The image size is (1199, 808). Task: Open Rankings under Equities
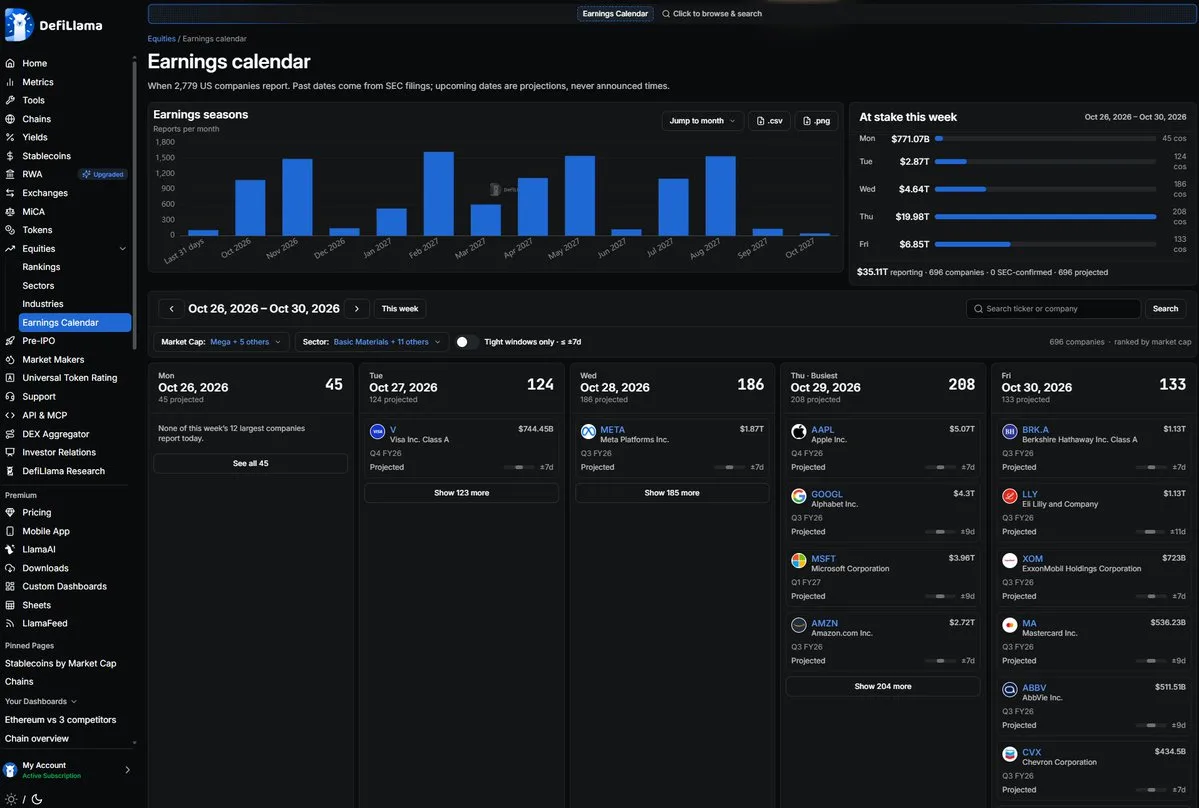[41, 267]
